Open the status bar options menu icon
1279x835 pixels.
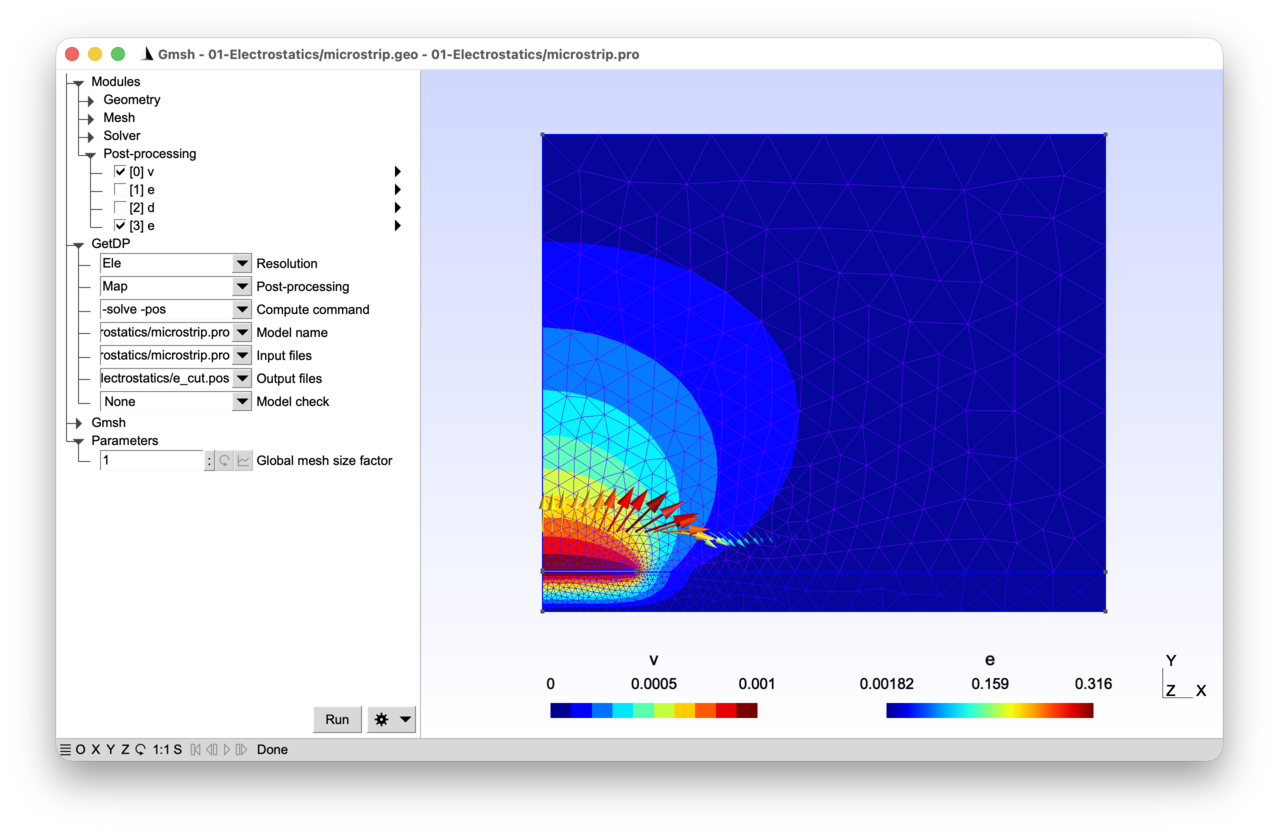pyautogui.click(x=65, y=749)
